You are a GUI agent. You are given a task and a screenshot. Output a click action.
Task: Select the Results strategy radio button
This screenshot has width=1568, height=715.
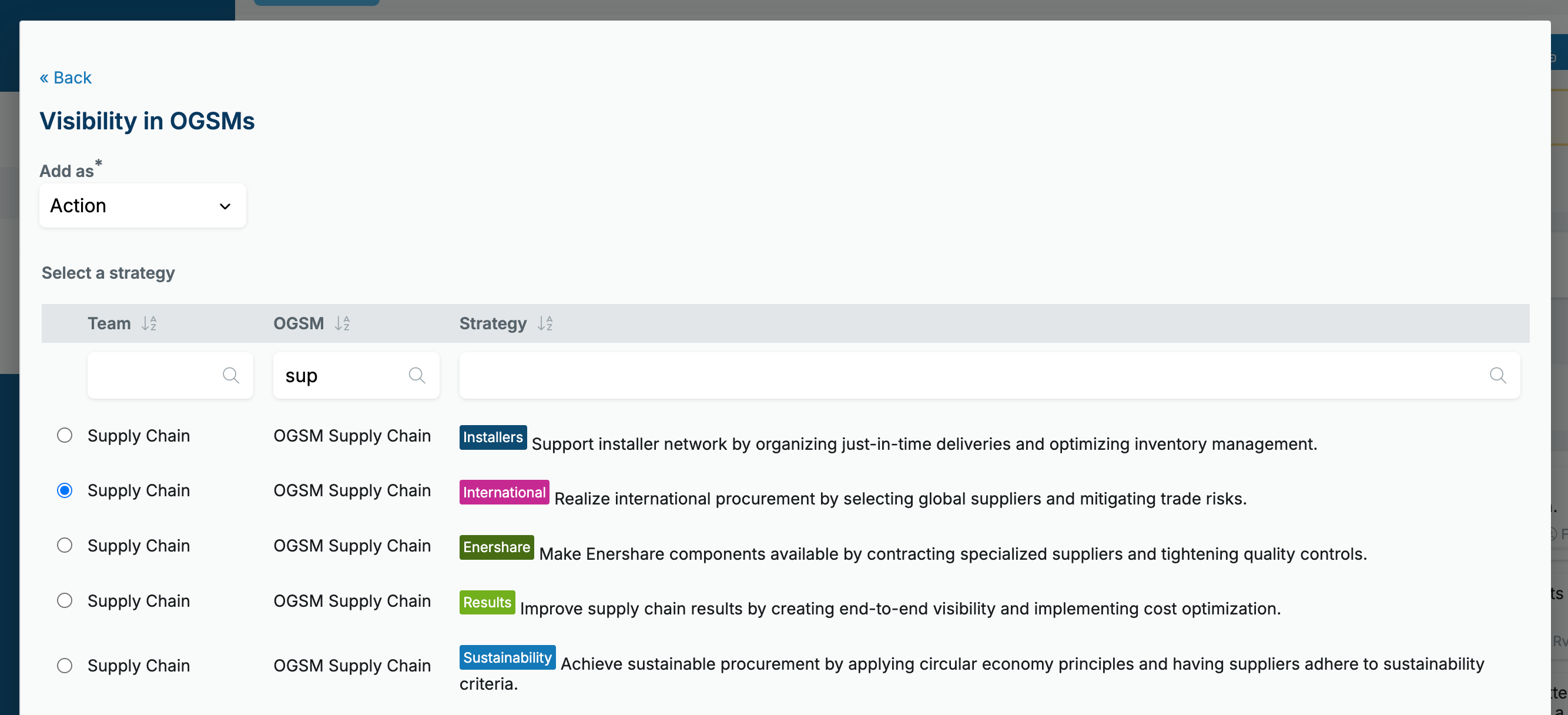pos(65,600)
